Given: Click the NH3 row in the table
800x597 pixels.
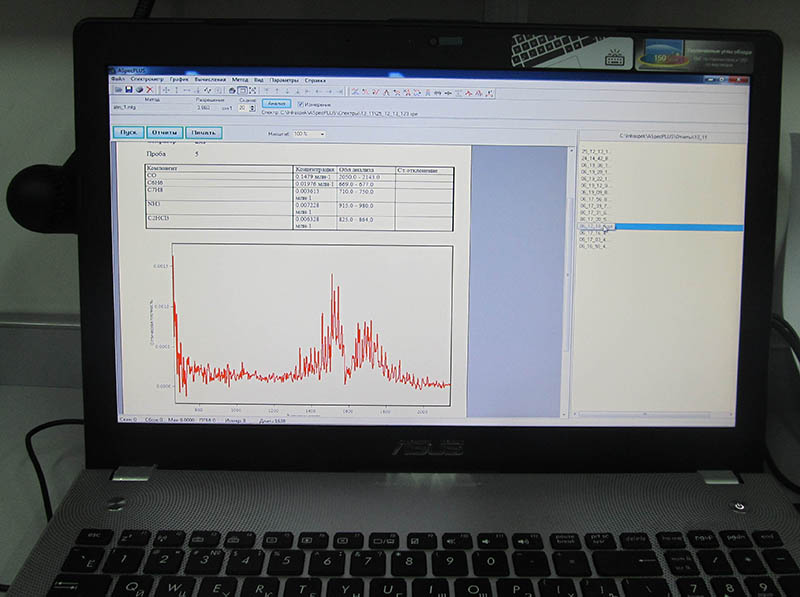Looking at the screenshot, I should [299, 208].
